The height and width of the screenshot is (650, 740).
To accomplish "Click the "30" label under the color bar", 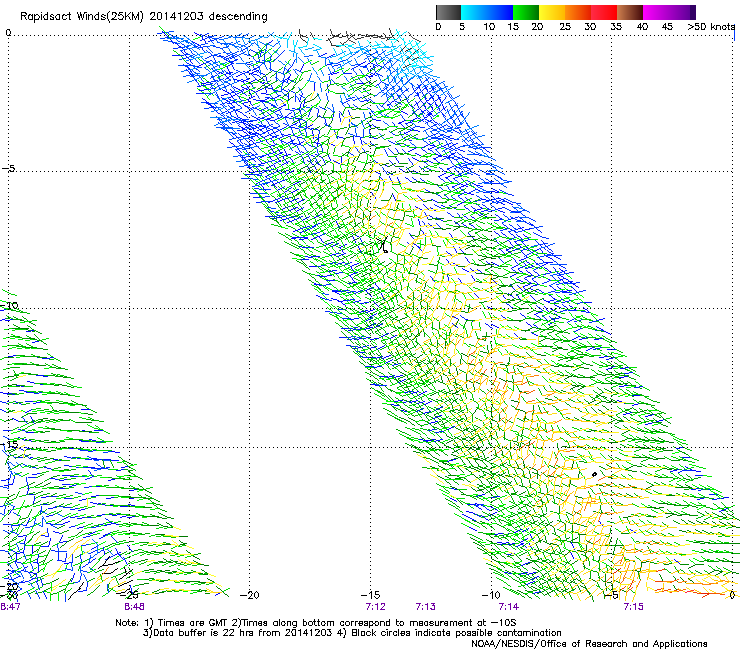I will [x=590, y=27].
